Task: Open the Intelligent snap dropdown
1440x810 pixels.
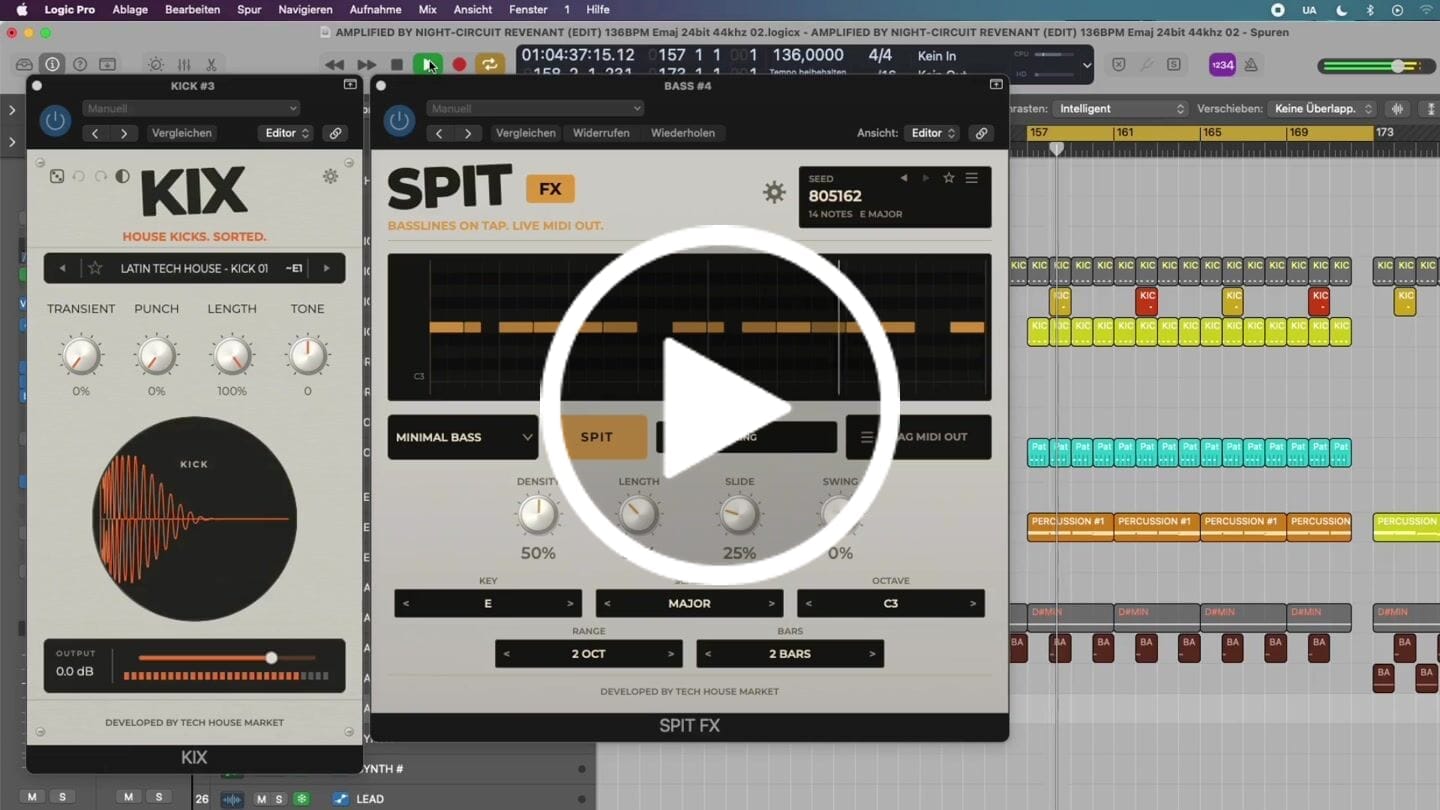Action: [1121, 108]
